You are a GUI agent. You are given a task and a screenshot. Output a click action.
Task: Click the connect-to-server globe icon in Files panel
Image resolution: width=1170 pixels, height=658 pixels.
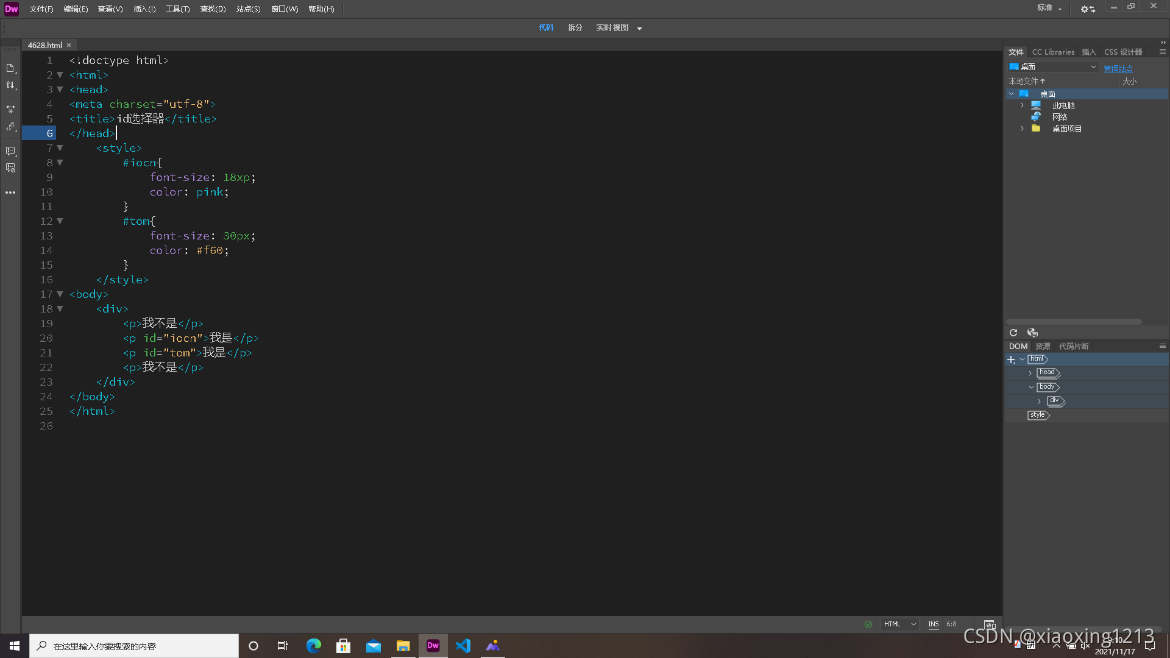tap(1033, 333)
